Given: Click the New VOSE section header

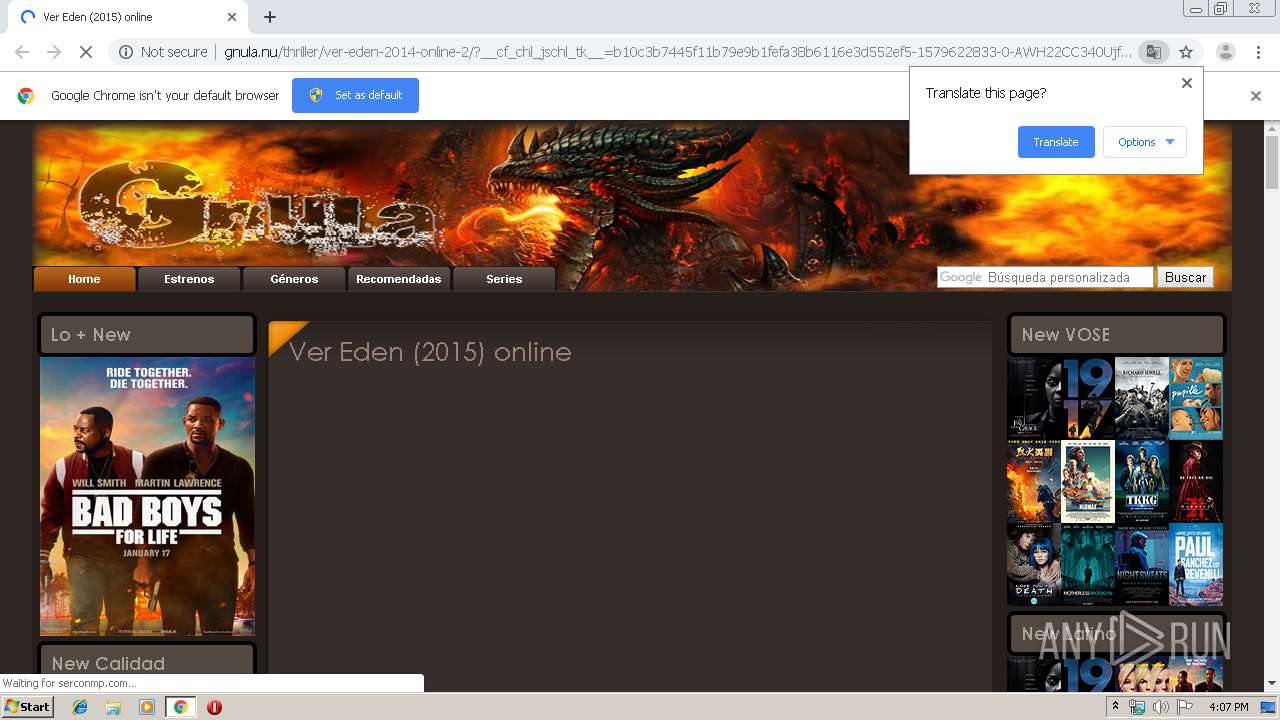Looking at the screenshot, I should tap(1116, 334).
